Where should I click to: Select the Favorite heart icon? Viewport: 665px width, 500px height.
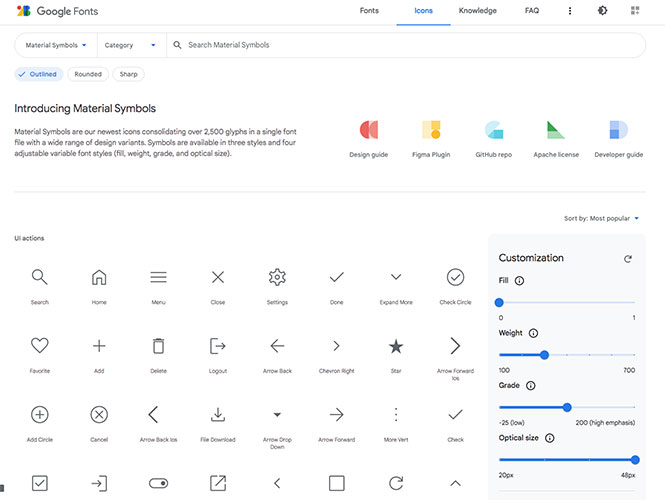pyautogui.click(x=39, y=346)
